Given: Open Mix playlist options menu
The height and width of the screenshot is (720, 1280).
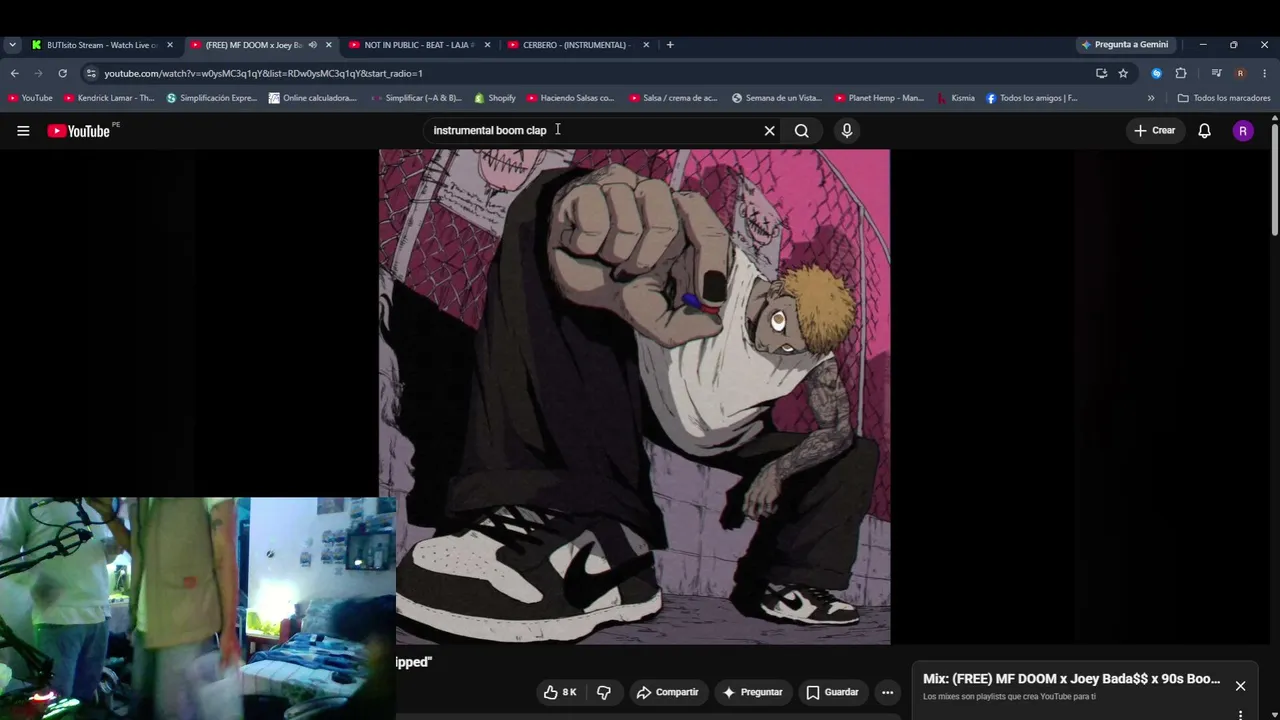Looking at the screenshot, I should [x=1240, y=714].
